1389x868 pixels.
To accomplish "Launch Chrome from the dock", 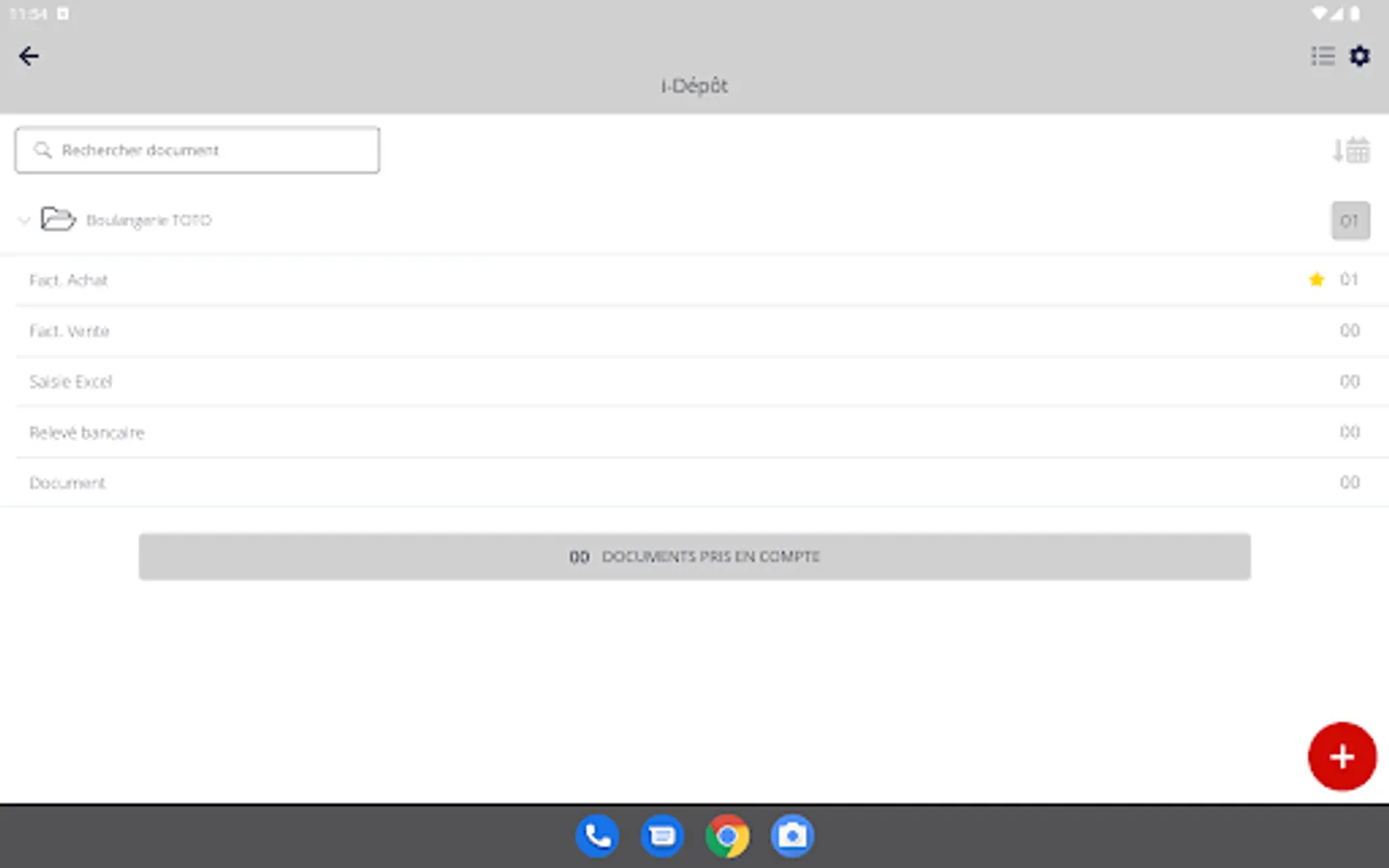I will tap(727, 836).
